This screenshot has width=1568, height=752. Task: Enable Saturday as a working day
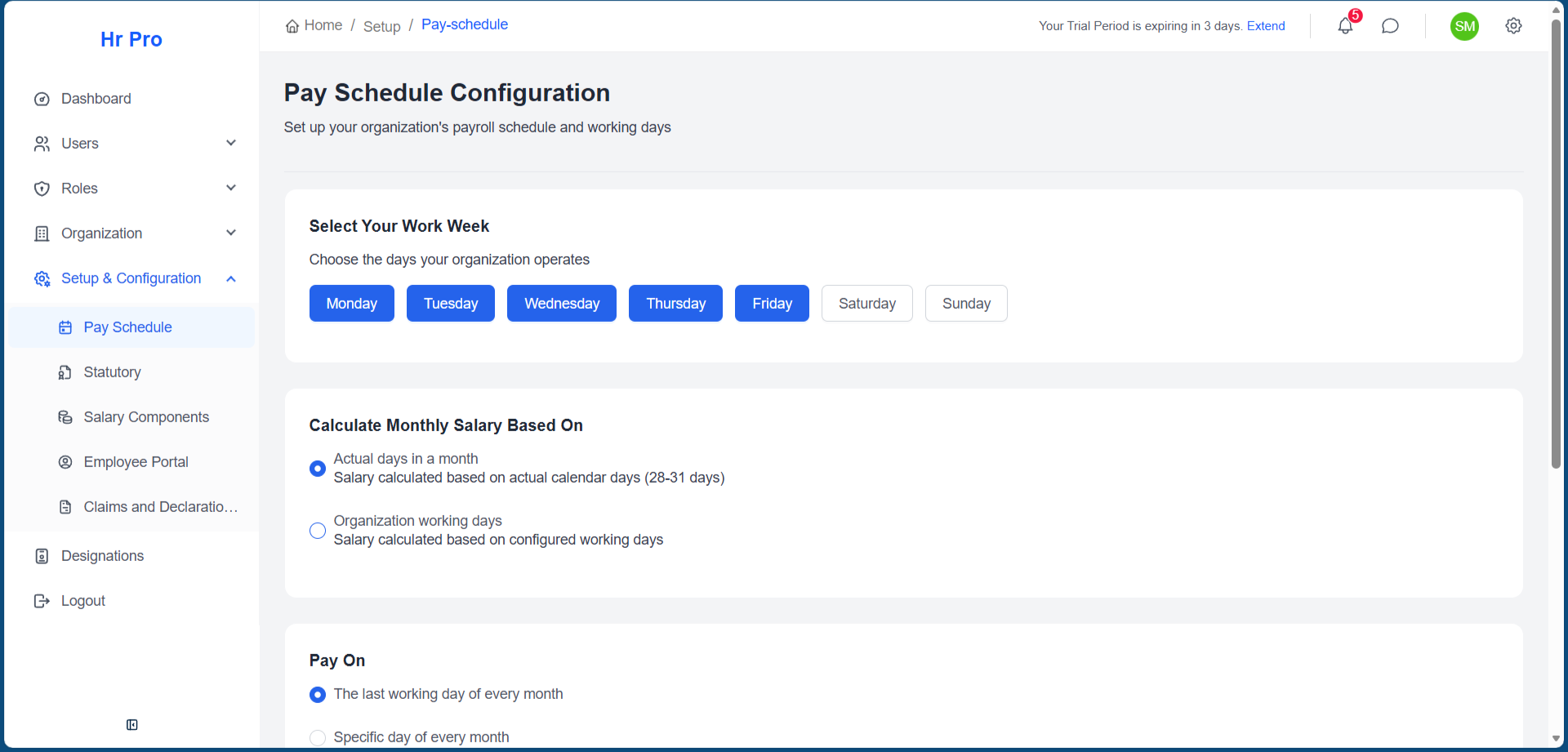(x=866, y=304)
